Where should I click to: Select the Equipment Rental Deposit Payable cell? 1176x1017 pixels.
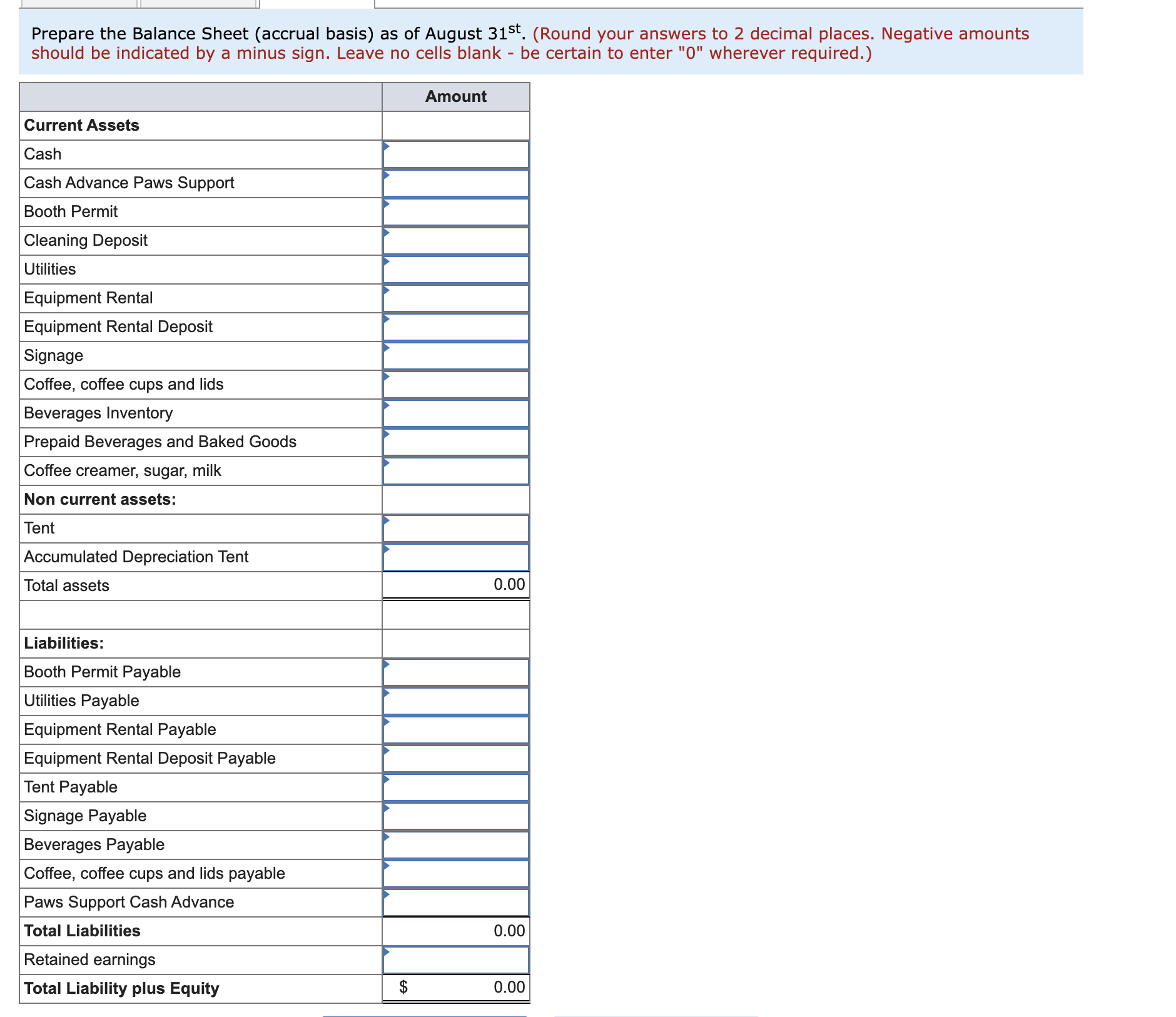coord(456,759)
